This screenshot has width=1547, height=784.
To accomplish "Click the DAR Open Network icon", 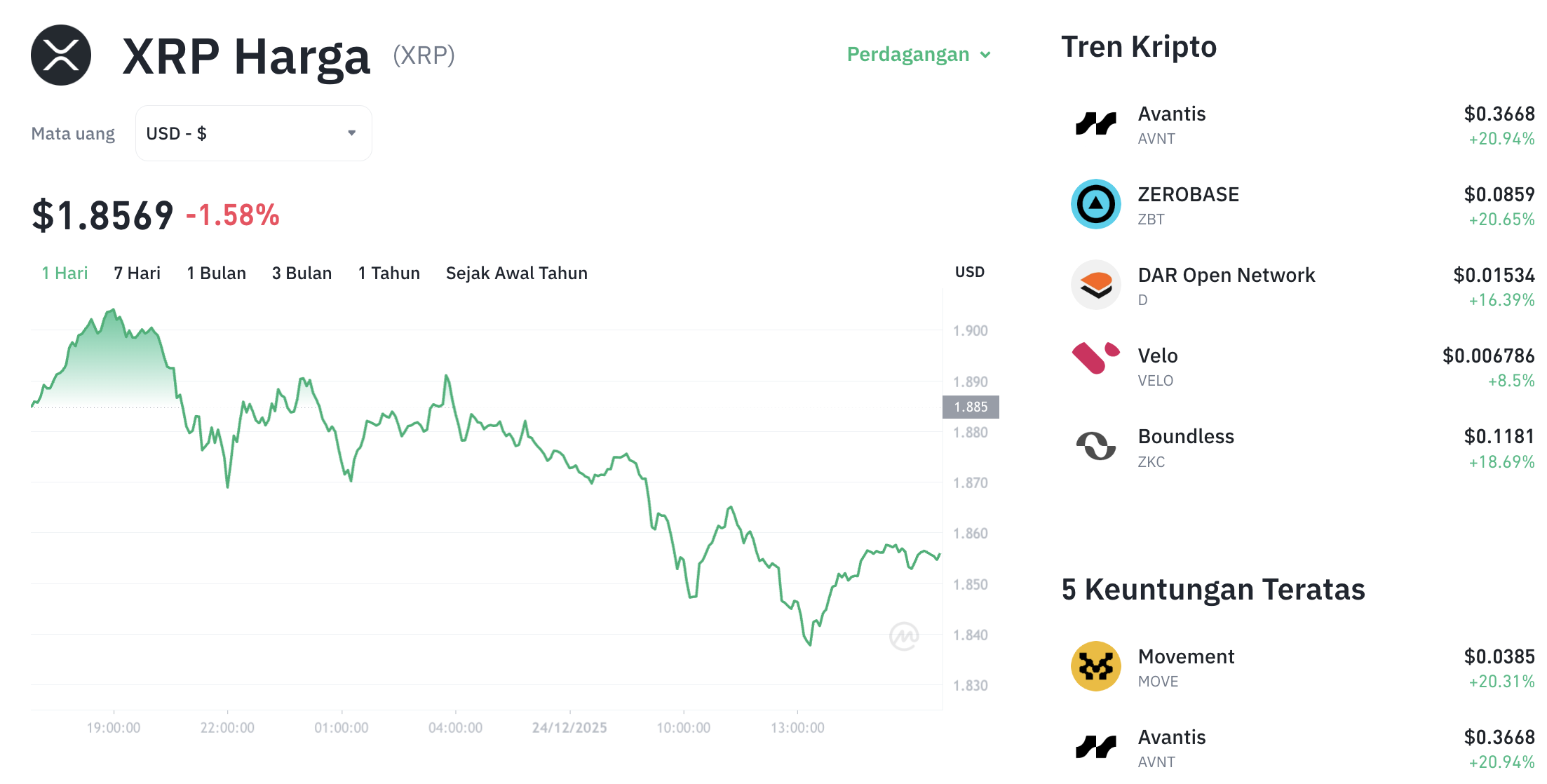I will [x=1094, y=285].
